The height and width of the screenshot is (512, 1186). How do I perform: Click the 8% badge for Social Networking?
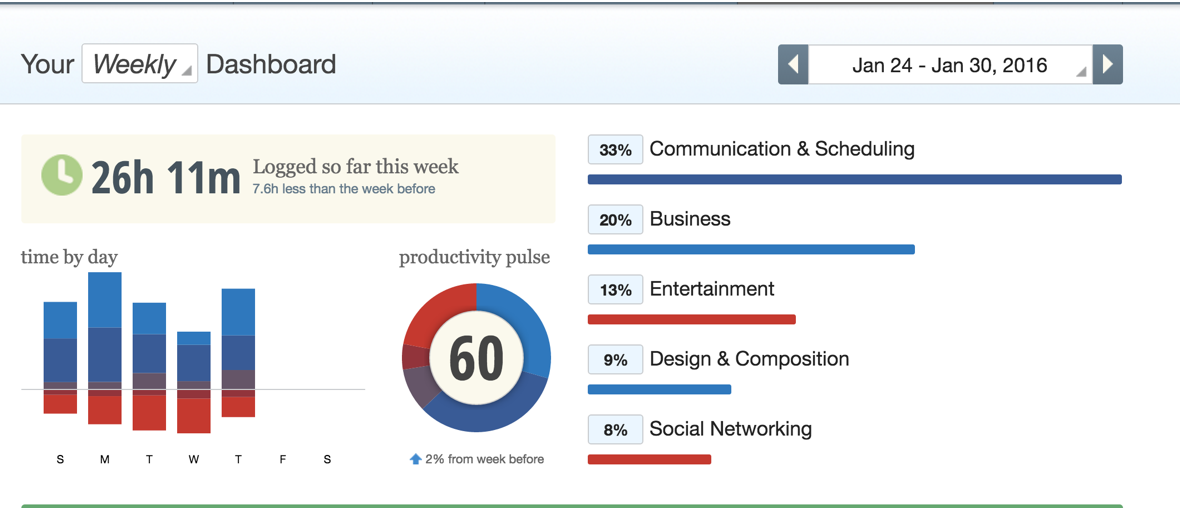click(615, 430)
